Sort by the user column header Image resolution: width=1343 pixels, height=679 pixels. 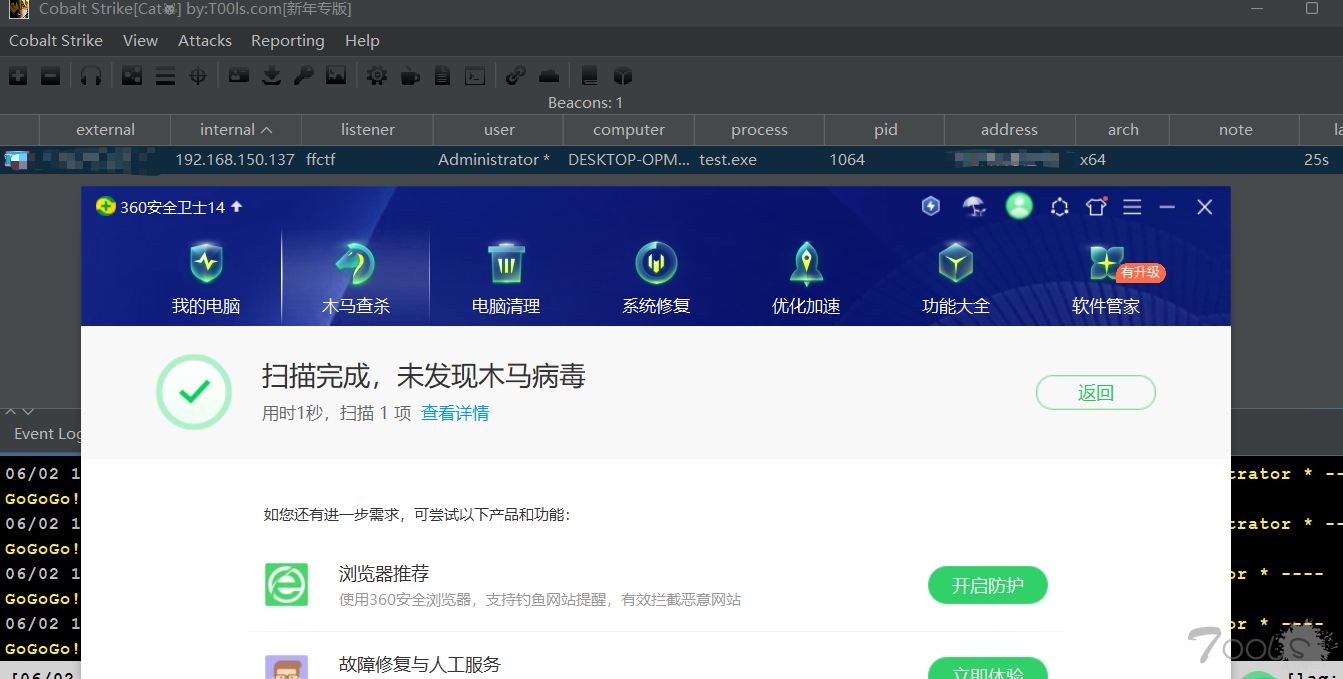pos(498,130)
